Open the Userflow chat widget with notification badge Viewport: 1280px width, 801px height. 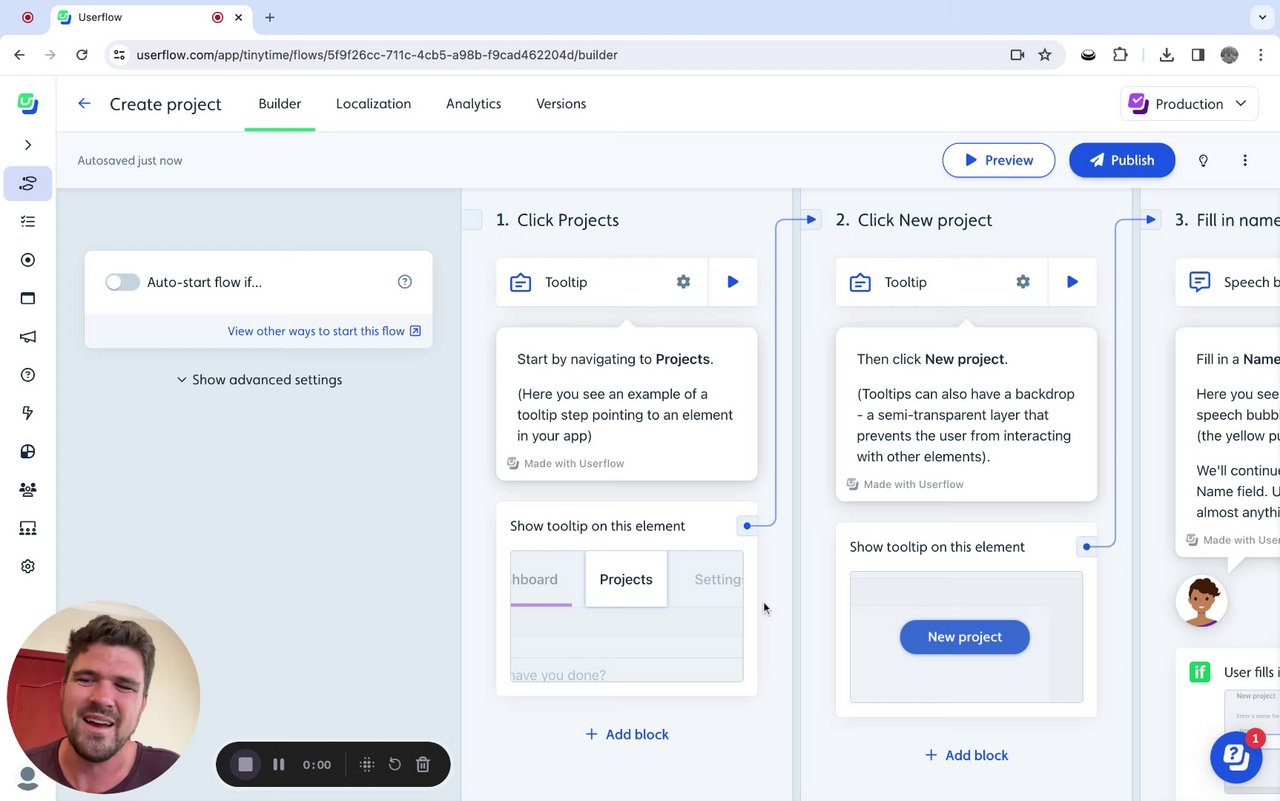1236,757
